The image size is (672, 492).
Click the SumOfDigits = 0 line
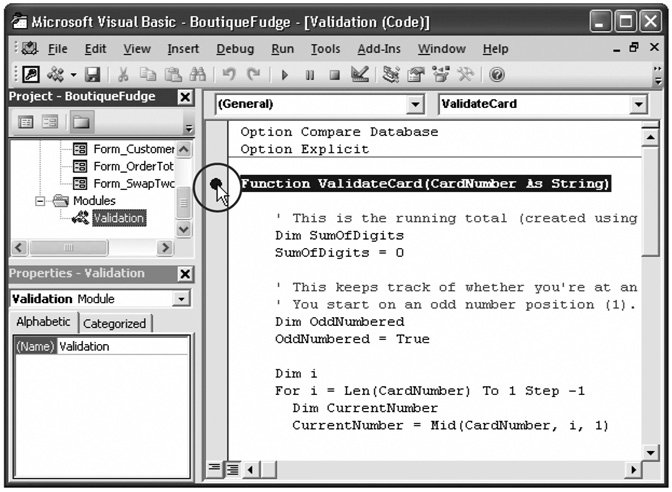click(339, 253)
